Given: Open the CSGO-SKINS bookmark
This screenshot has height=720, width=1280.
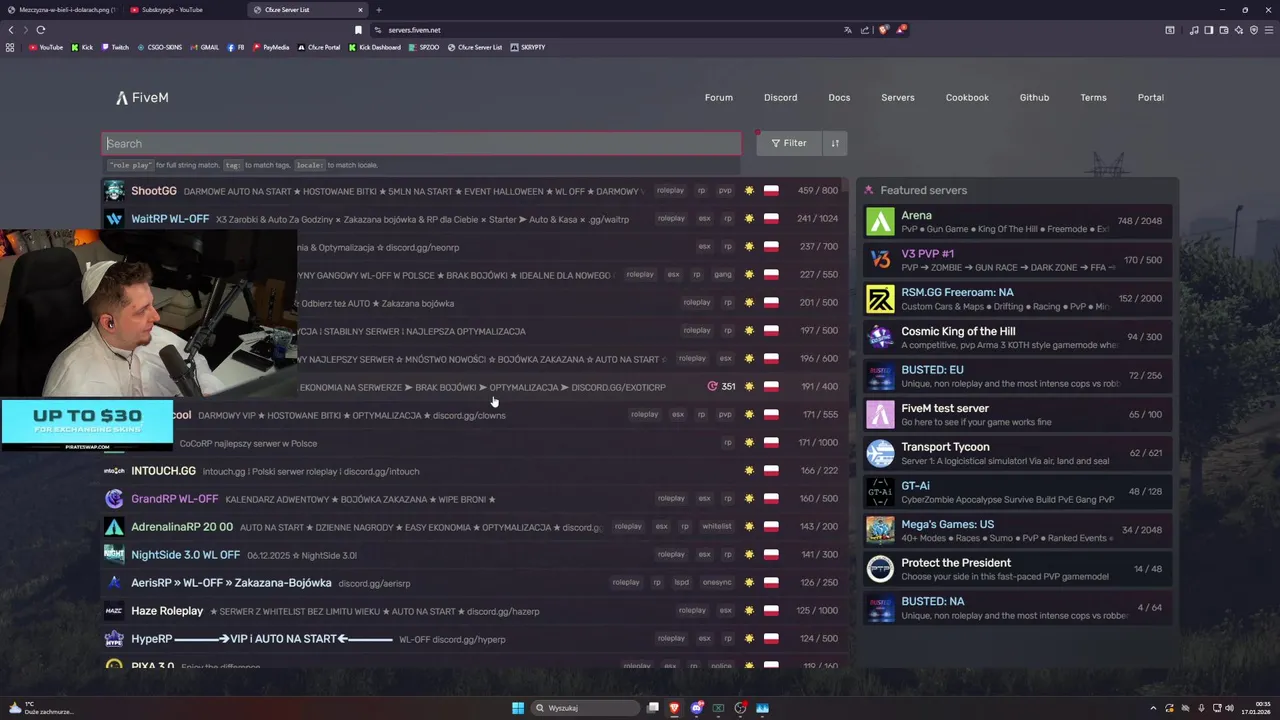Looking at the screenshot, I should [x=159, y=47].
